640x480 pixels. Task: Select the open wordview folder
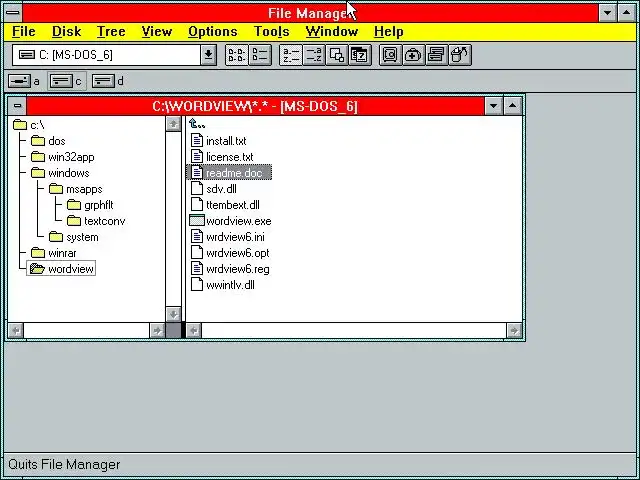(61, 269)
